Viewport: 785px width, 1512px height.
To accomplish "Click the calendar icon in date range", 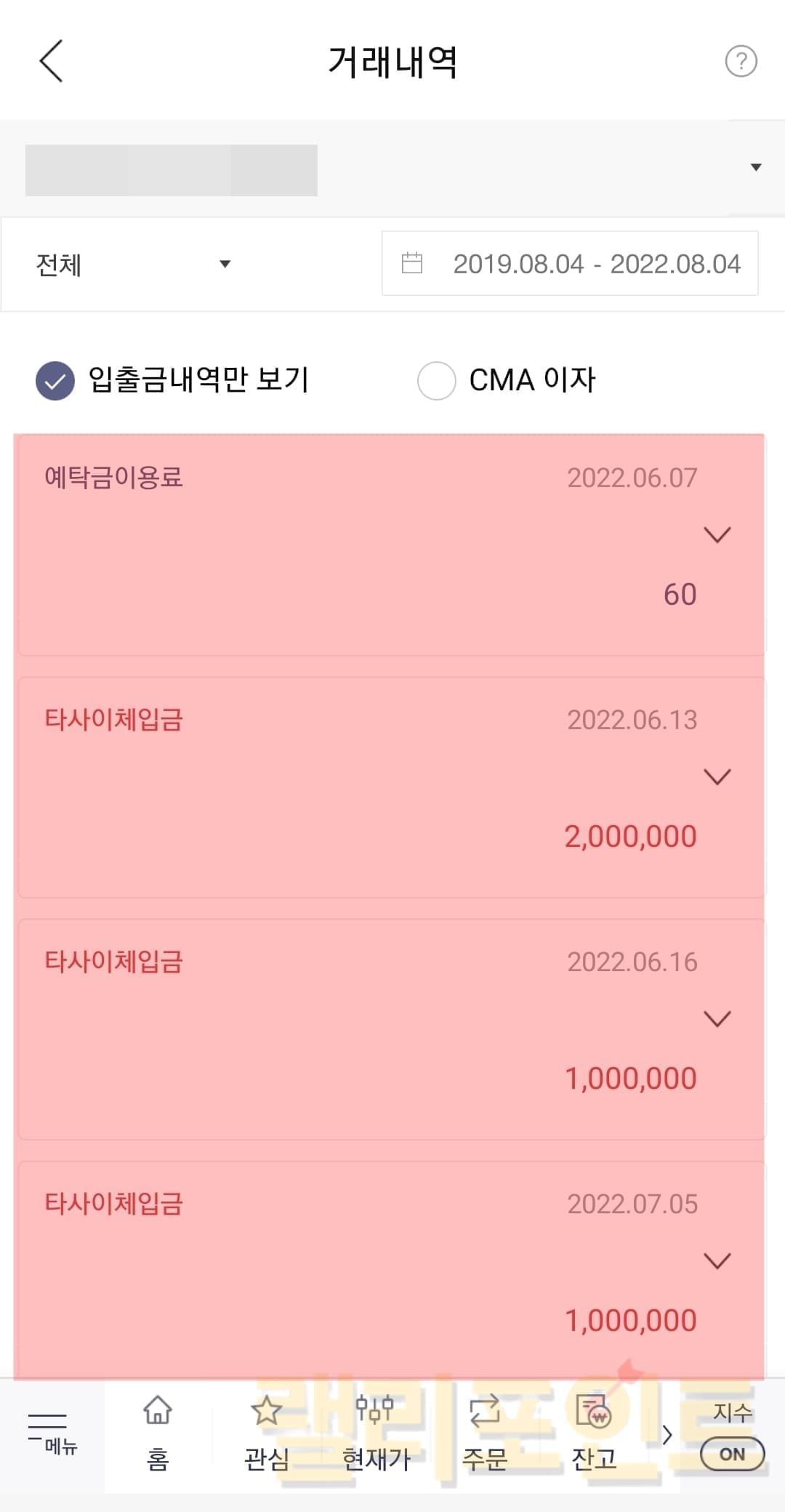I will point(412,263).
